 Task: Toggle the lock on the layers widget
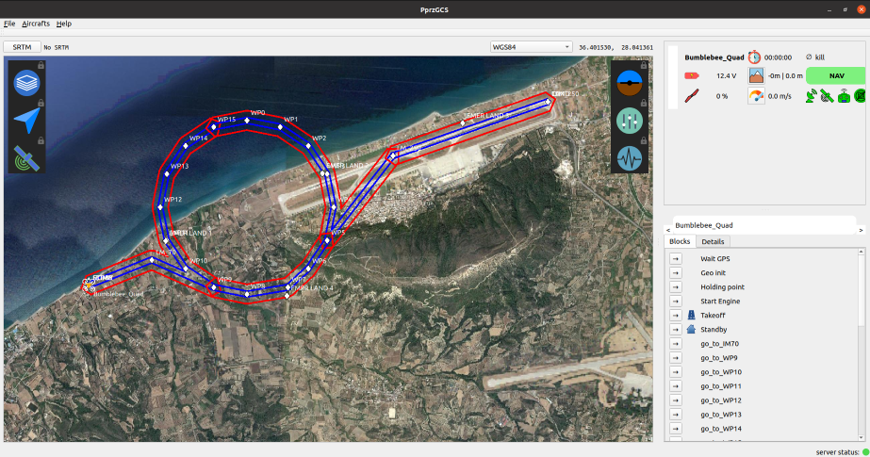pos(41,66)
